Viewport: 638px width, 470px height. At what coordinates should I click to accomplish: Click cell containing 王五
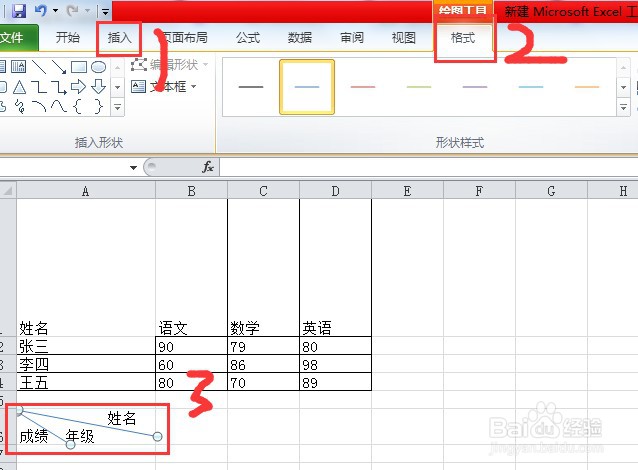coord(86,381)
